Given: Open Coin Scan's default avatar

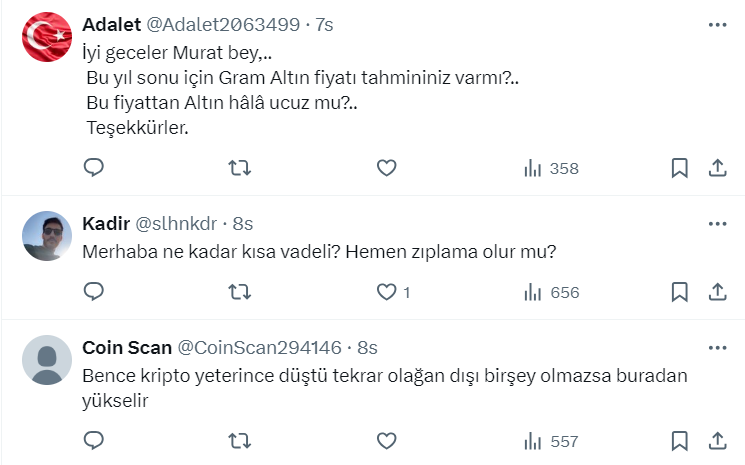Looking at the screenshot, I should (x=46, y=361).
